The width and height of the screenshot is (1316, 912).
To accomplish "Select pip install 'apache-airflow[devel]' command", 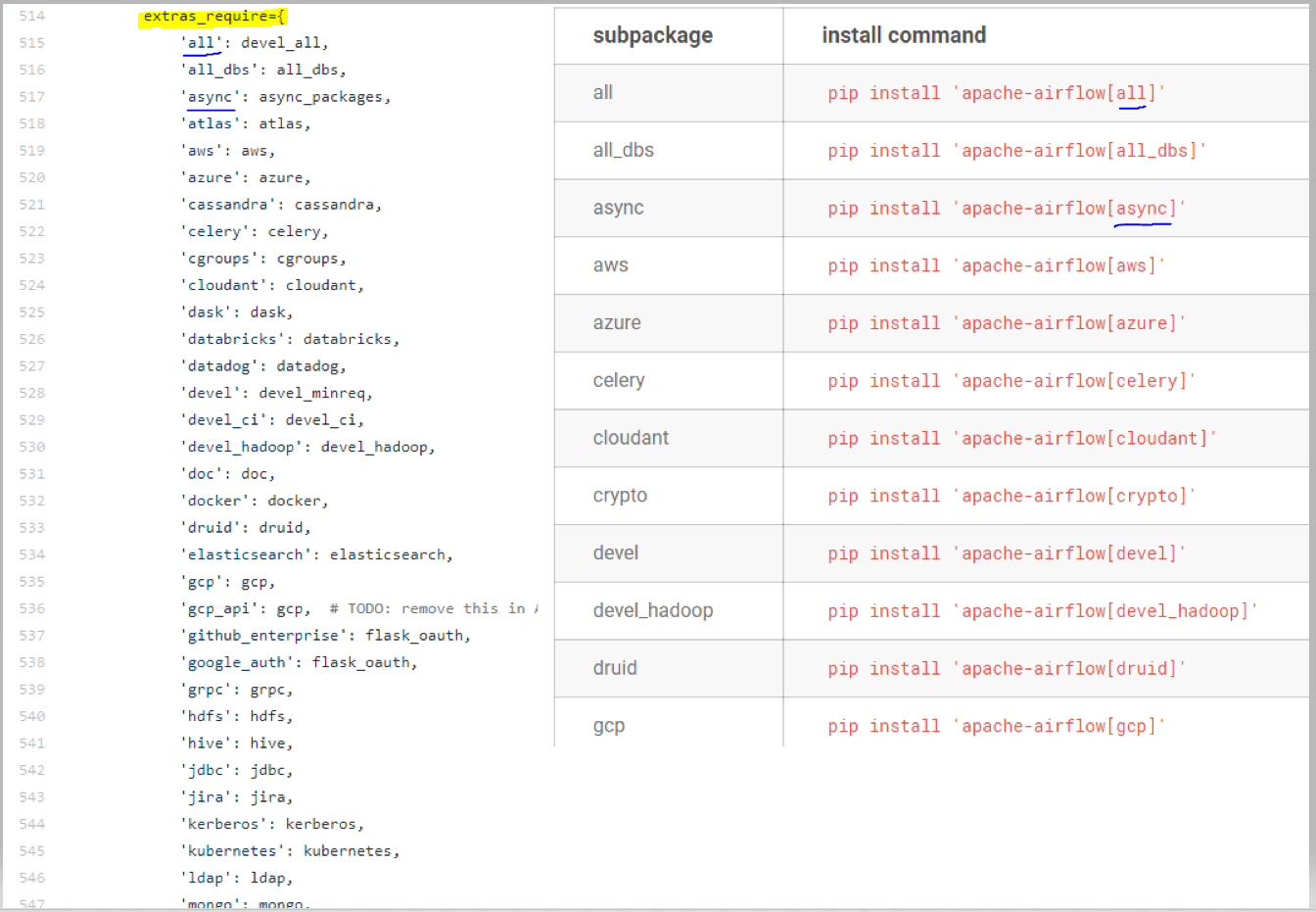I will coord(1007,553).
